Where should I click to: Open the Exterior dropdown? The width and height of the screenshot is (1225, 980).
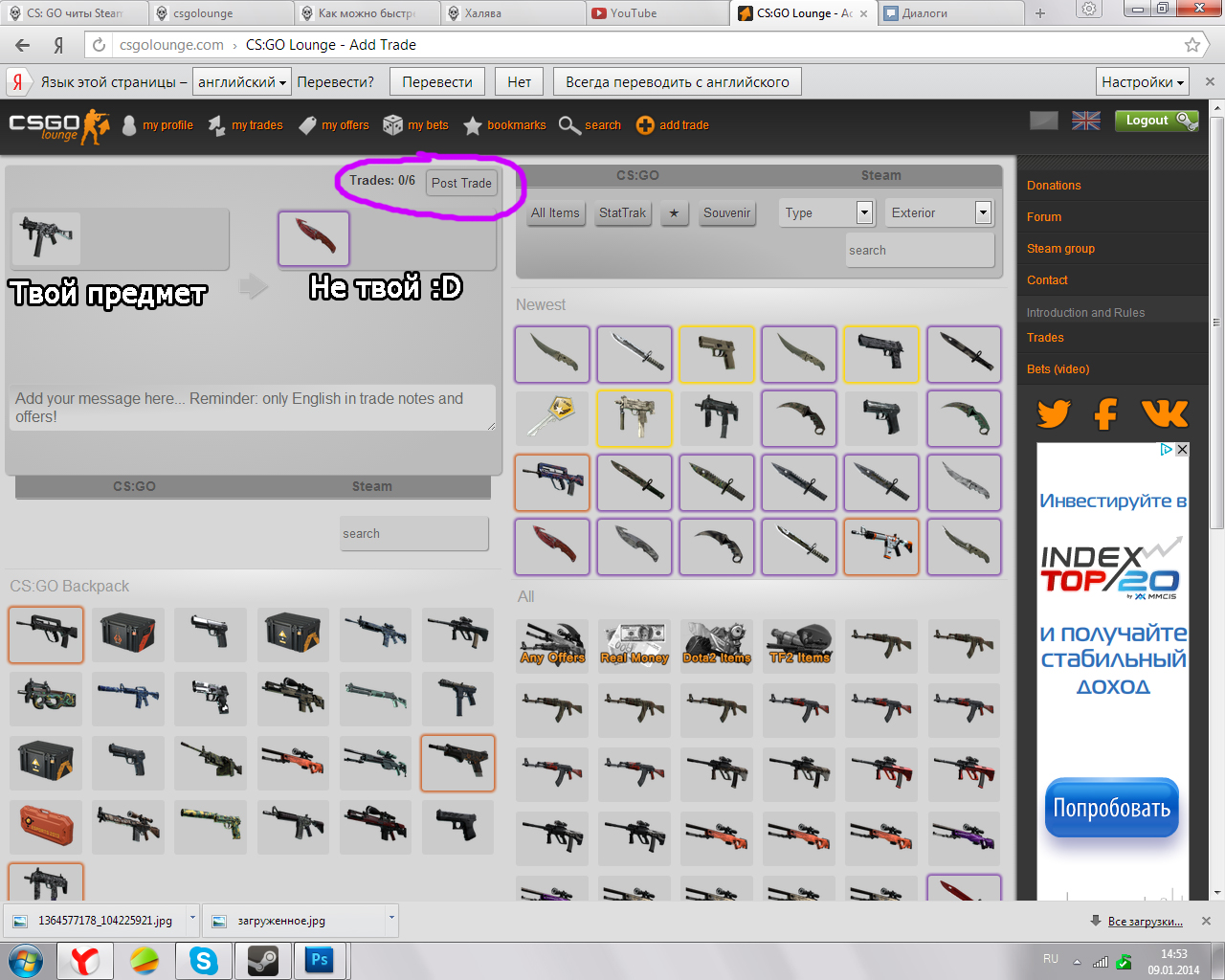click(938, 212)
